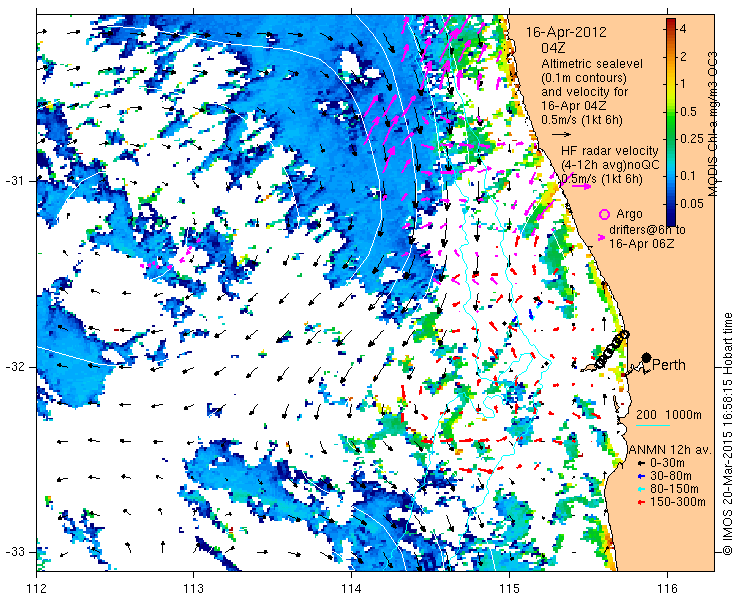740x600 pixels.
Task: Click the Argo magenta circle legend symbol
Action: pyautogui.click(x=604, y=214)
